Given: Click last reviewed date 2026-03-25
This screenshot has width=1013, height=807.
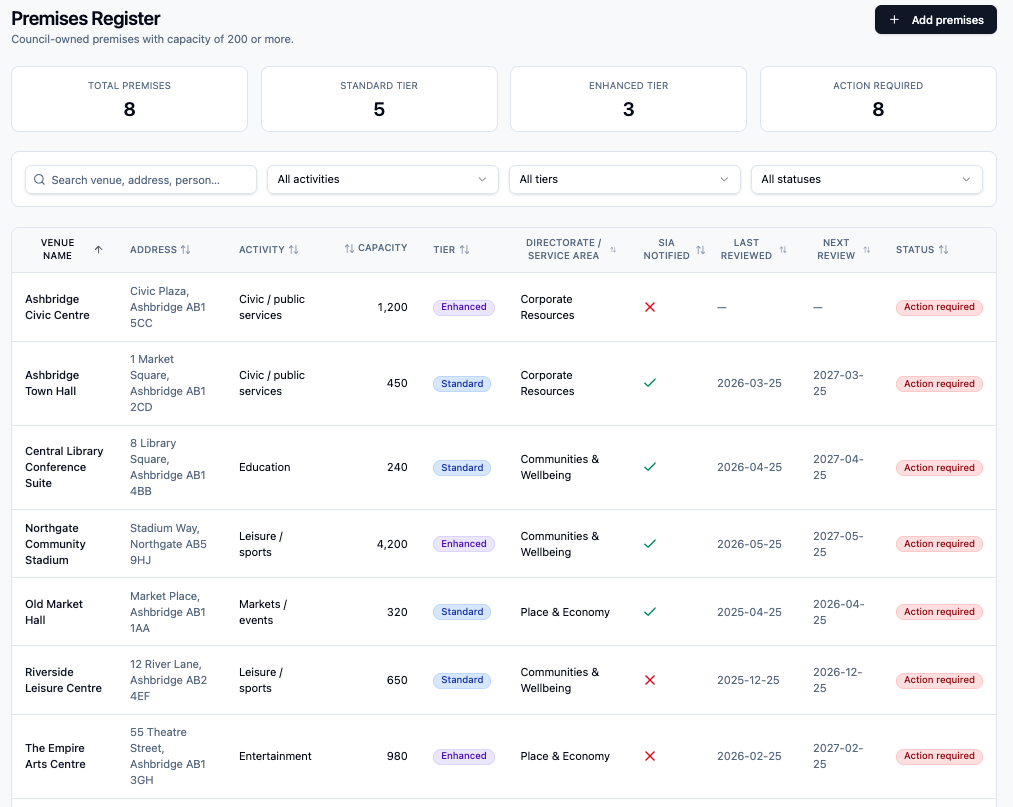Looking at the screenshot, I should click(749, 383).
